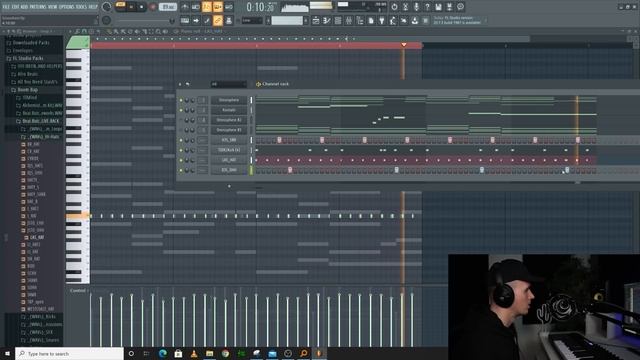Open the tempo tapper icon
640x360 pixels.
coord(393,20)
